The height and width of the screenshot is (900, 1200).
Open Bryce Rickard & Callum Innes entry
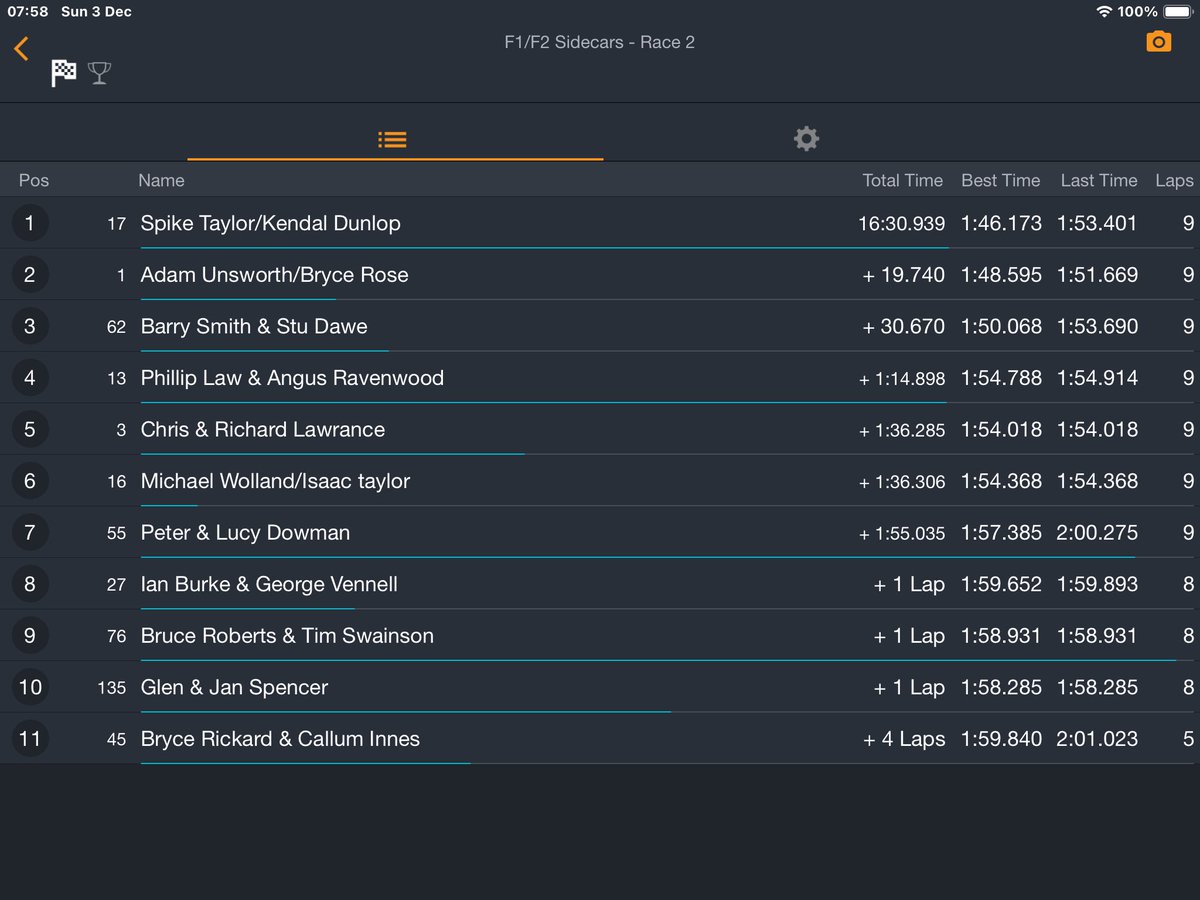pos(600,738)
